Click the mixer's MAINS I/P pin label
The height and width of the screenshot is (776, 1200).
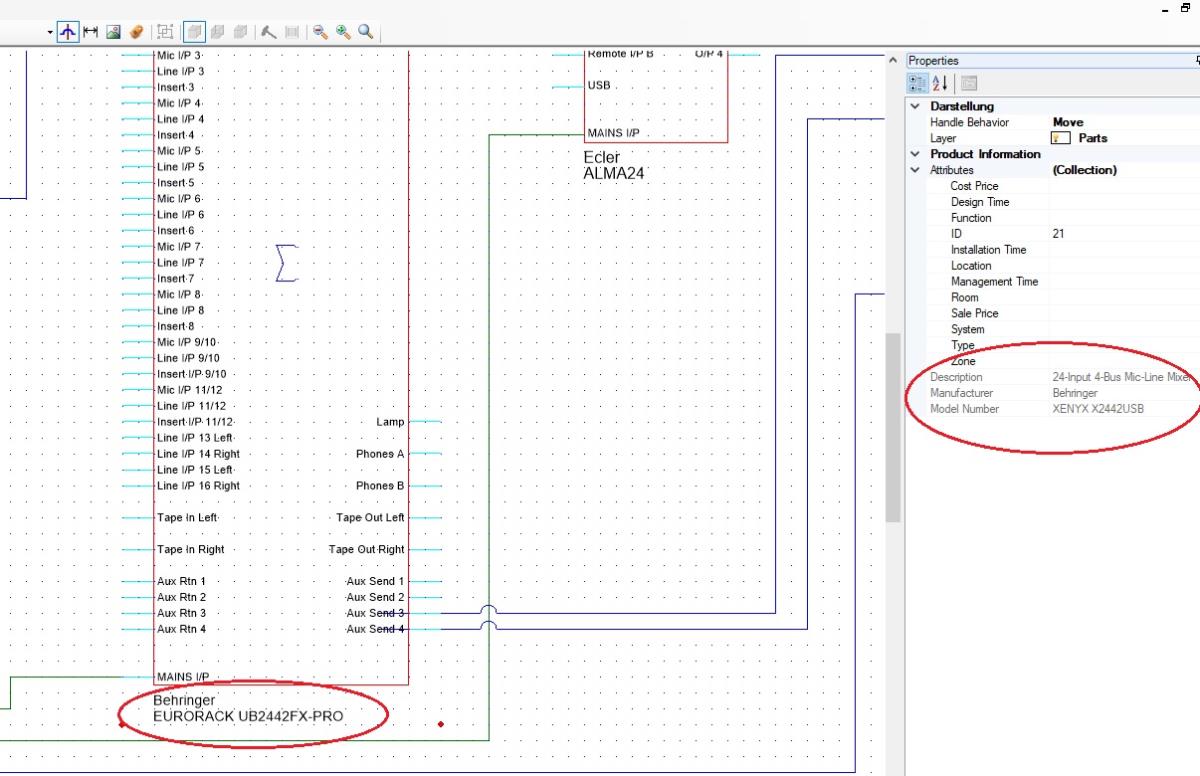pyautogui.click(x=183, y=677)
